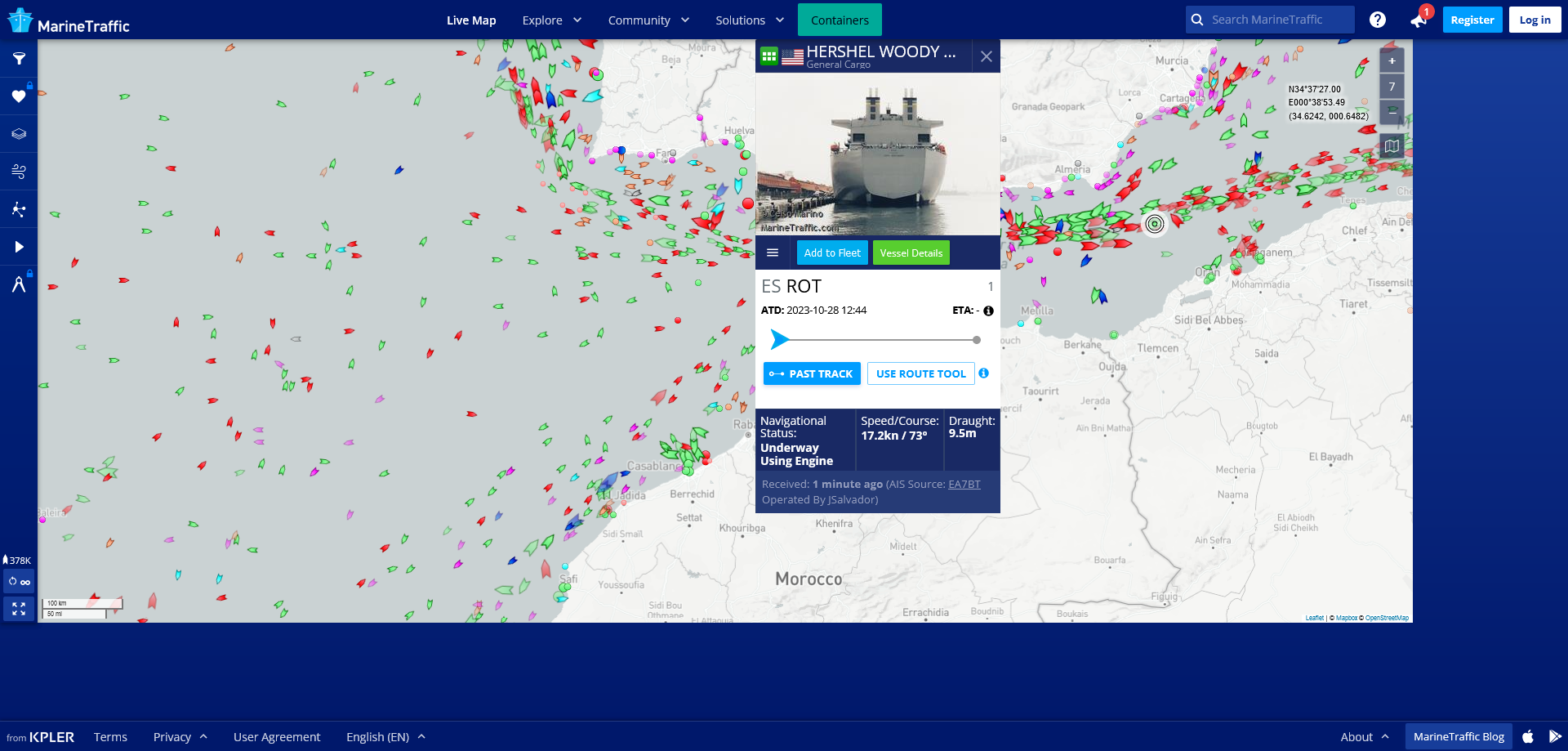The image size is (1568, 751).
Task: Click the ETA info icon
Action: coord(988,311)
